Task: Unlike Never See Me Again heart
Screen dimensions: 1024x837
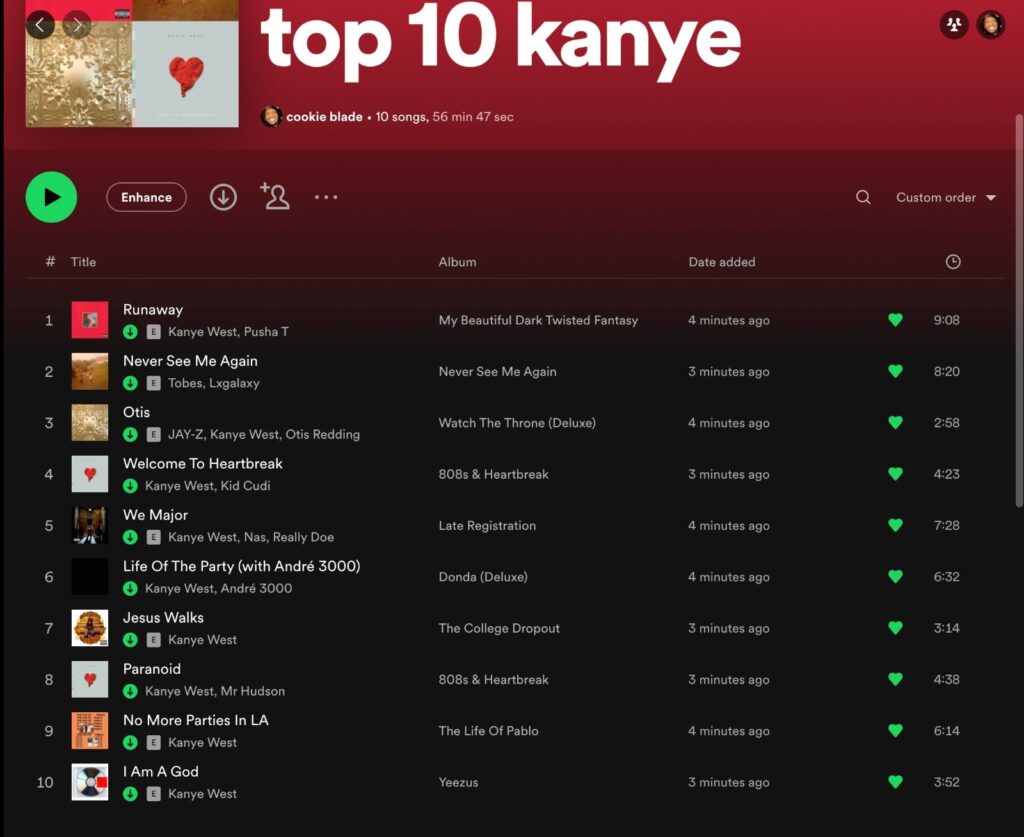Action: pyautogui.click(x=895, y=371)
